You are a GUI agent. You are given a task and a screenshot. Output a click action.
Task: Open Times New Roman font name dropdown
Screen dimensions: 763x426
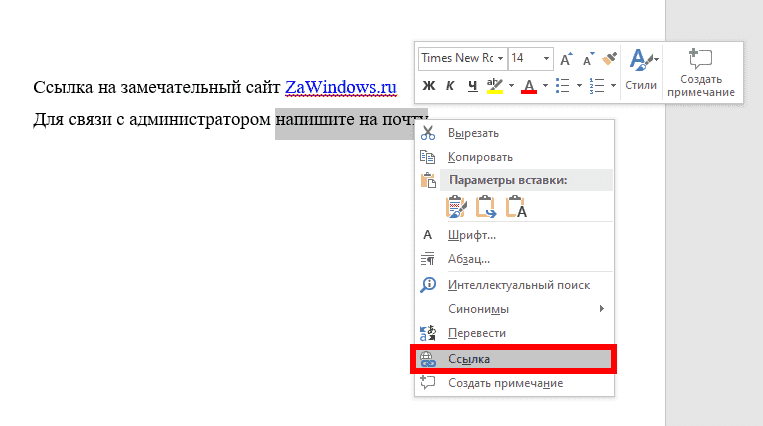[x=500, y=58]
